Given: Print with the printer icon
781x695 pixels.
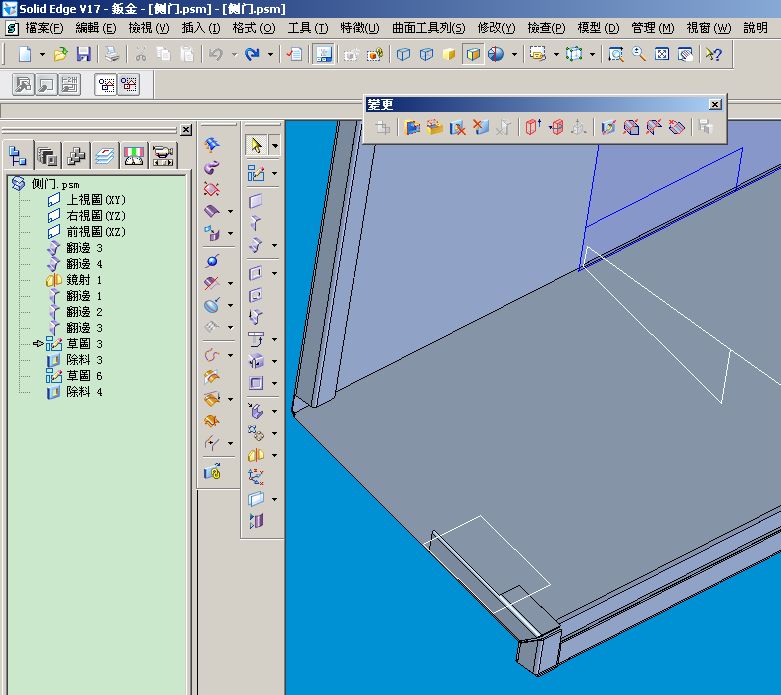Looking at the screenshot, I should coord(112,54).
